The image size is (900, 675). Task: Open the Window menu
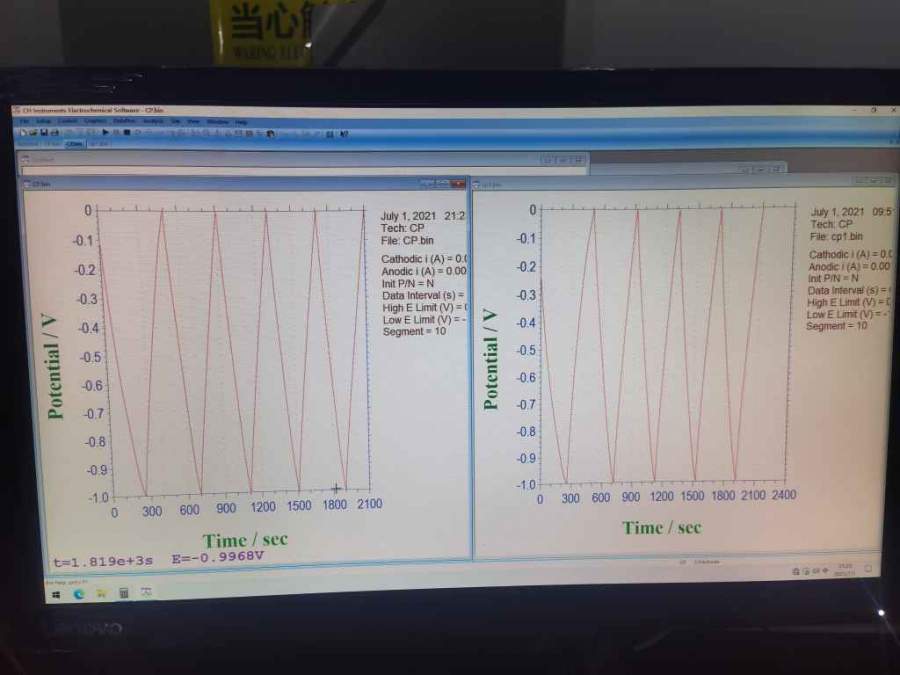tap(218, 122)
